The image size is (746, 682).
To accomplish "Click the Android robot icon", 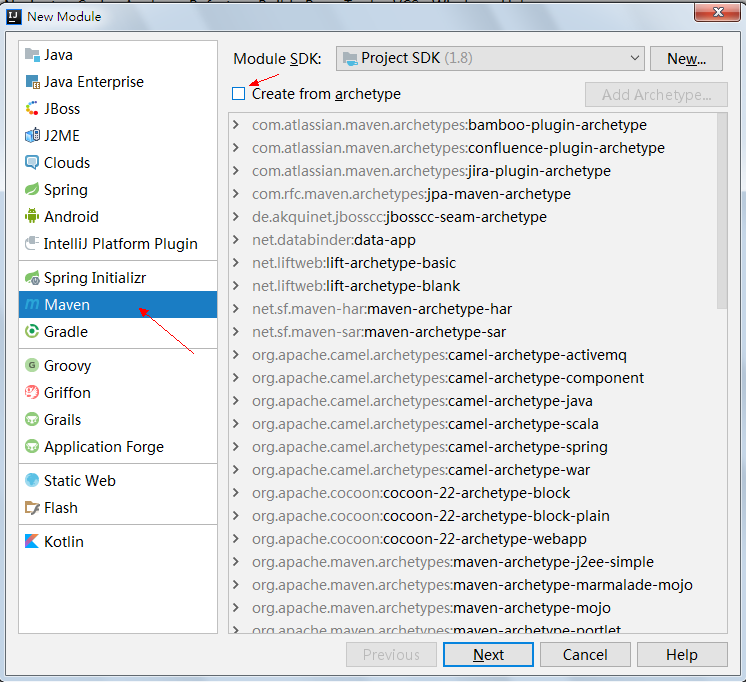I will [x=32, y=217].
